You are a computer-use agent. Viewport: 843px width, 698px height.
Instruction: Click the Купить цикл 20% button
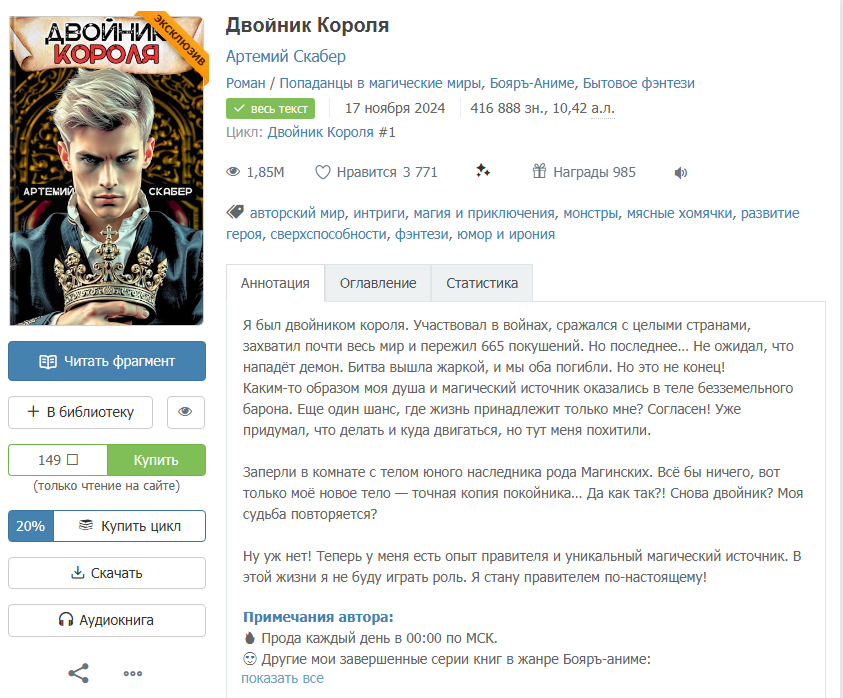pyautogui.click(x=107, y=526)
